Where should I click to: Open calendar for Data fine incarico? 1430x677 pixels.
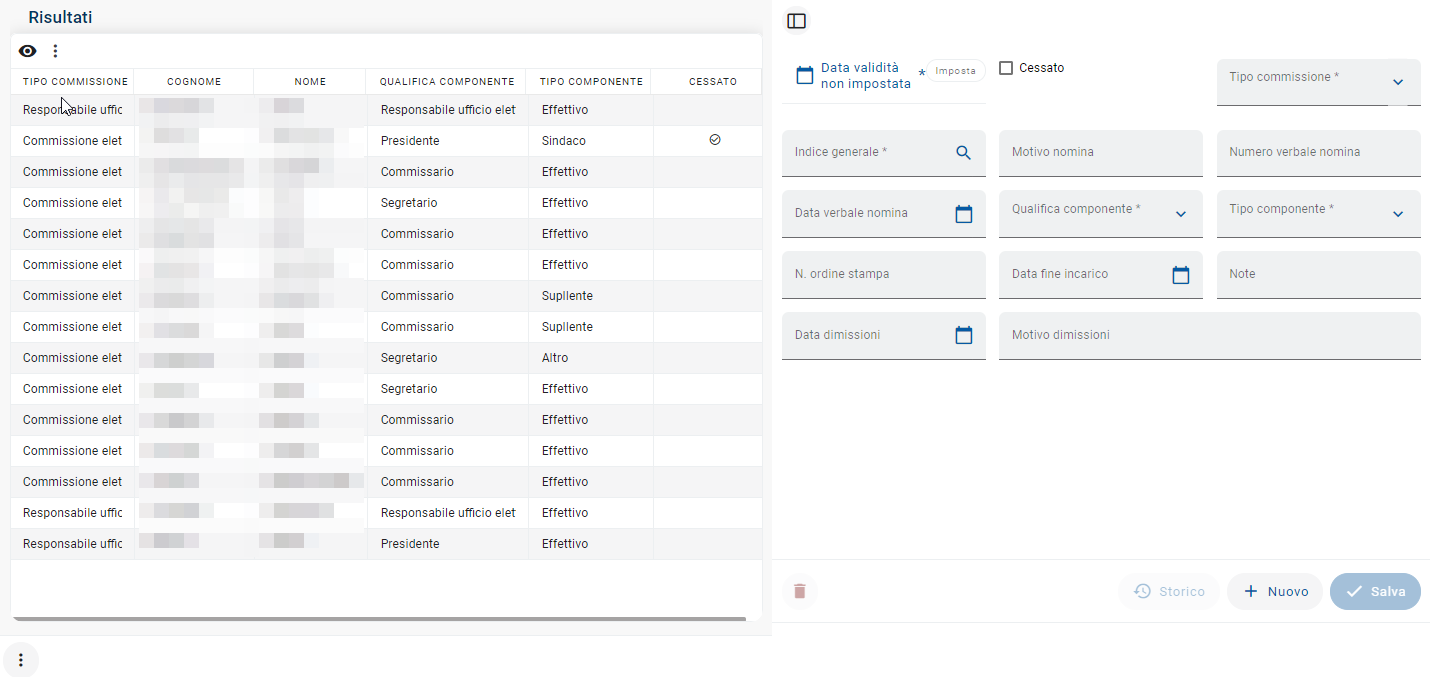pyautogui.click(x=1180, y=275)
